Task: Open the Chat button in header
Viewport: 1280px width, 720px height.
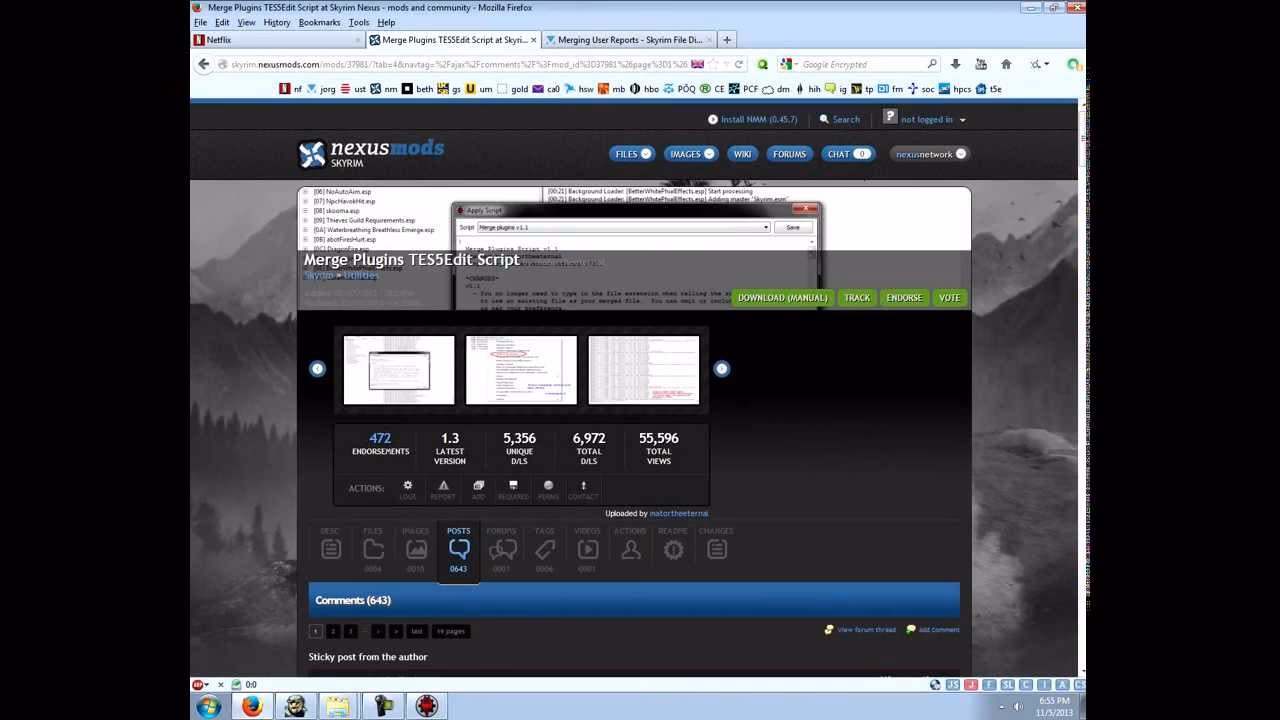Action: (848, 154)
